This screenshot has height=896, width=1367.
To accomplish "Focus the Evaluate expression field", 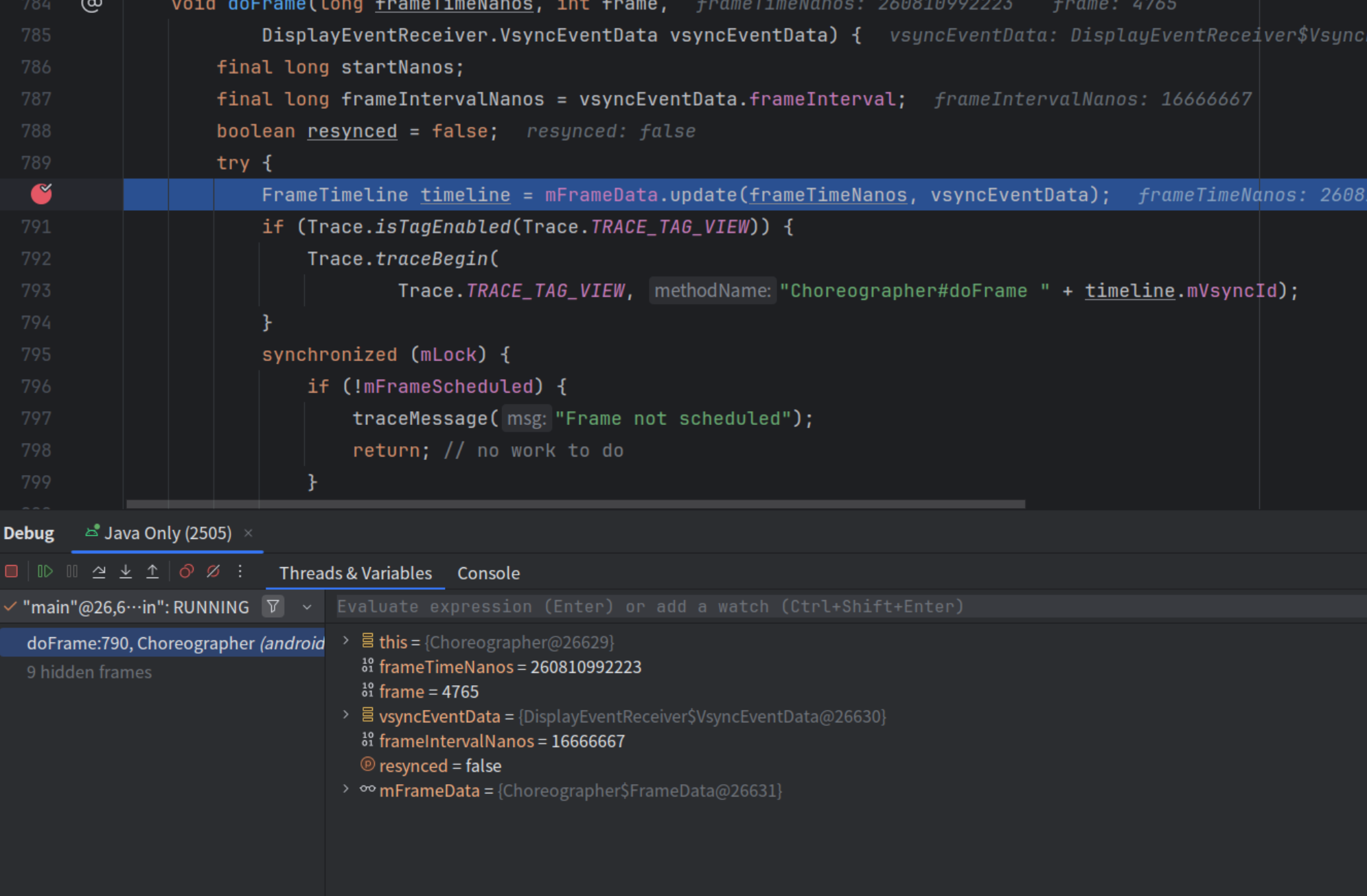I will 824,607.
